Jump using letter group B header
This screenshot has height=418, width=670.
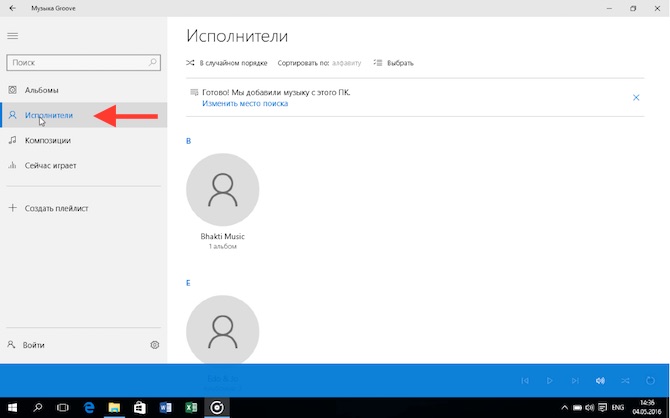pyautogui.click(x=188, y=141)
